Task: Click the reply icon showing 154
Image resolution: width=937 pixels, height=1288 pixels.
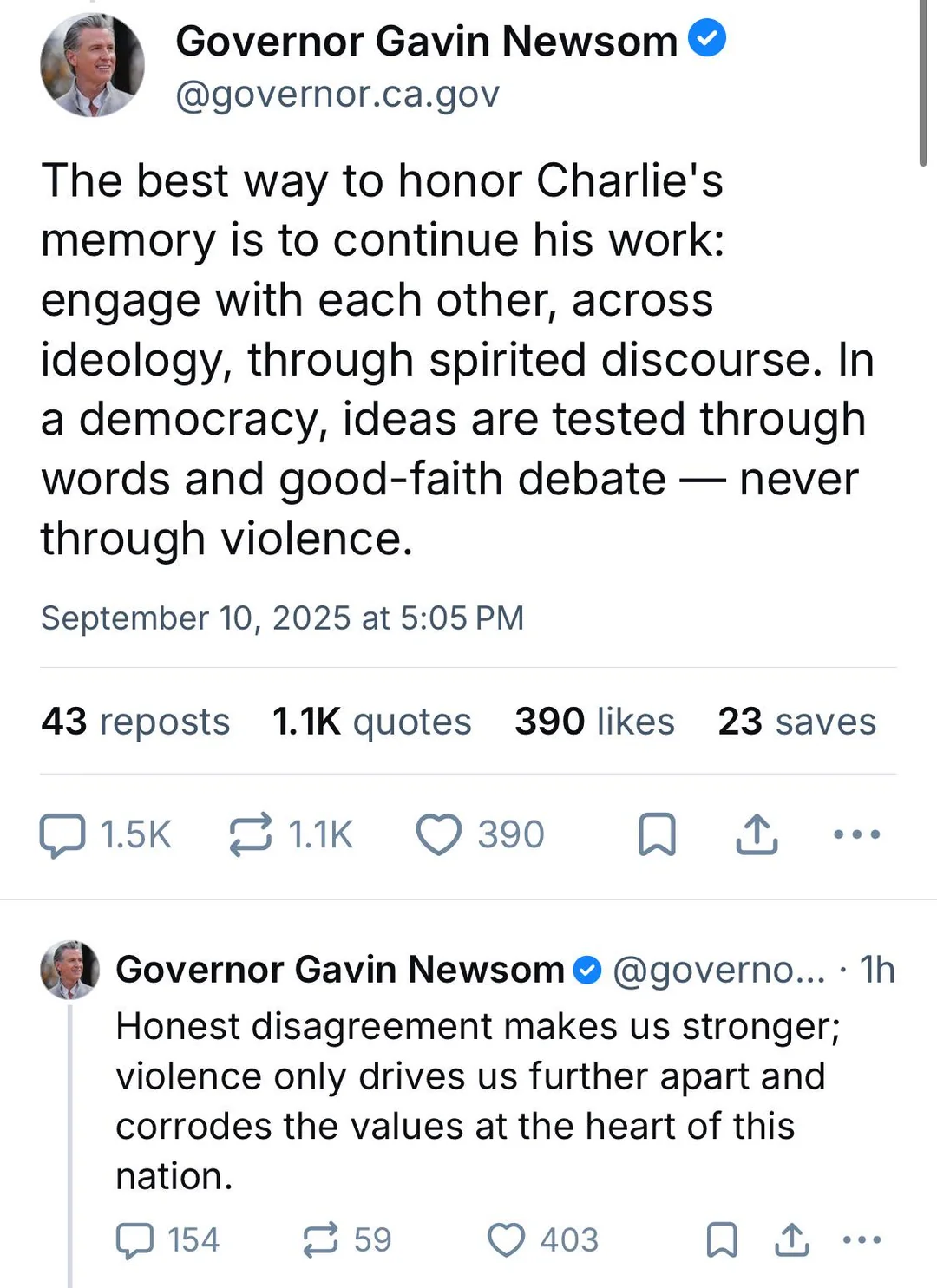Action: (x=135, y=1240)
